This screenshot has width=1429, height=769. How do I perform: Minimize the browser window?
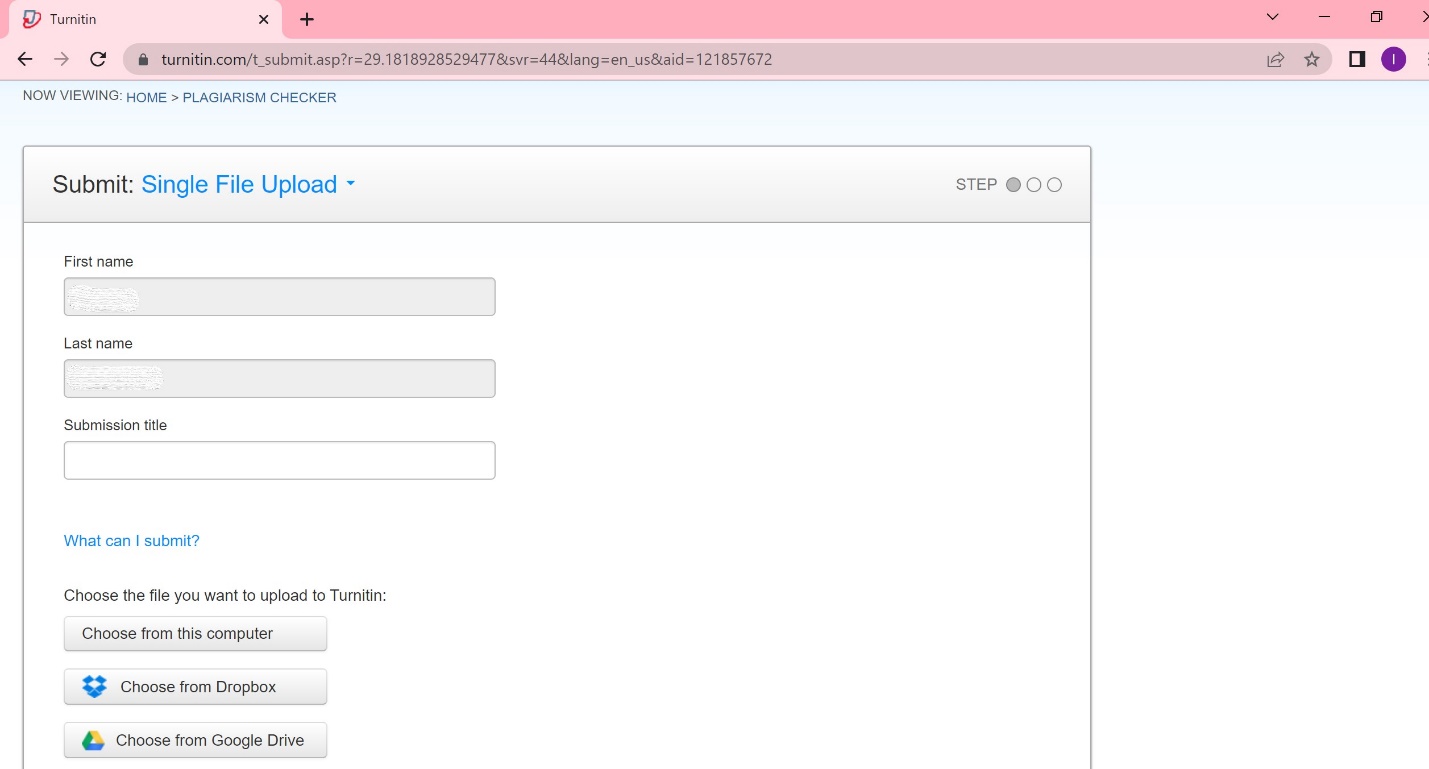[x=1325, y=17]
